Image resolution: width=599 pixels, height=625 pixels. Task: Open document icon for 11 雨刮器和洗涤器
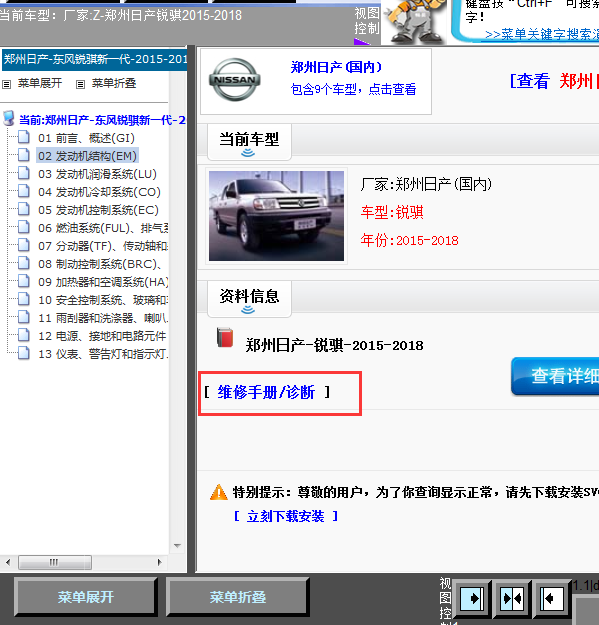pyautogui.click(x=24, y=317)
